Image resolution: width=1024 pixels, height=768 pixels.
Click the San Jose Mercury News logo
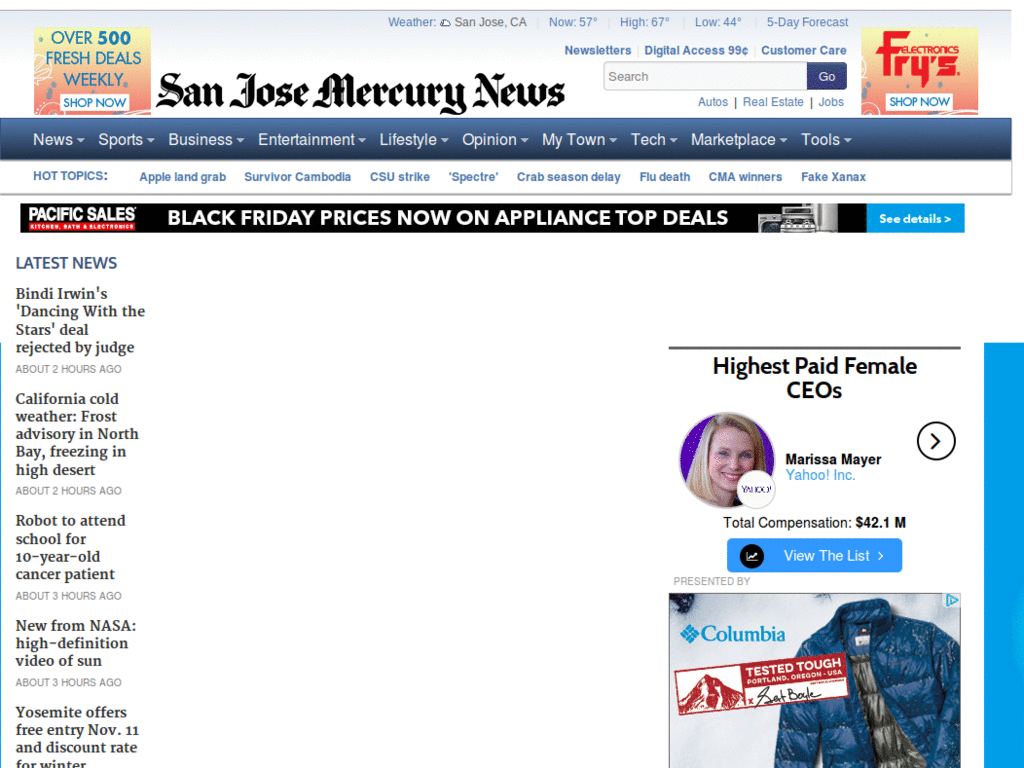tap(360, 92)
